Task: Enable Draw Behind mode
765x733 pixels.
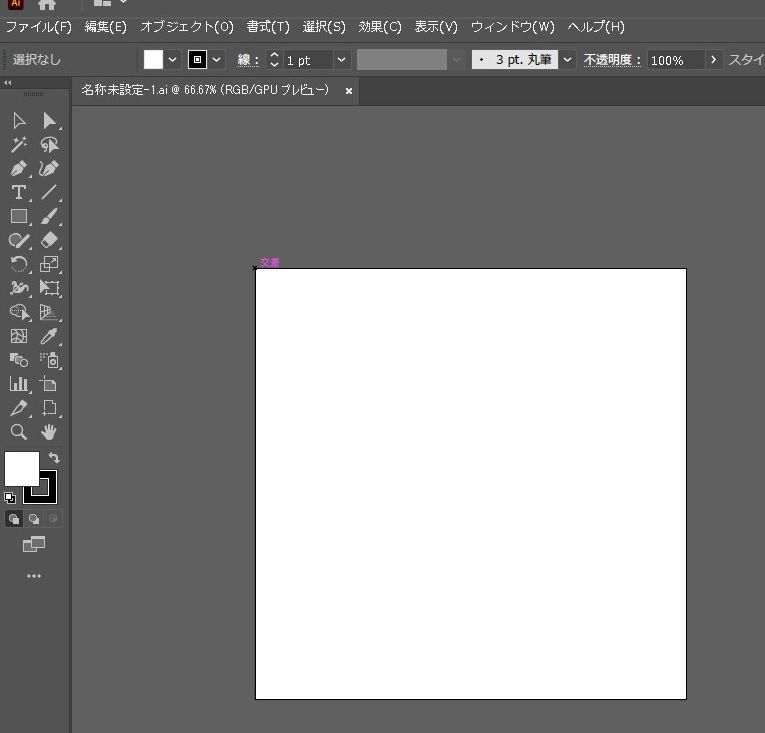Action: 34,519
